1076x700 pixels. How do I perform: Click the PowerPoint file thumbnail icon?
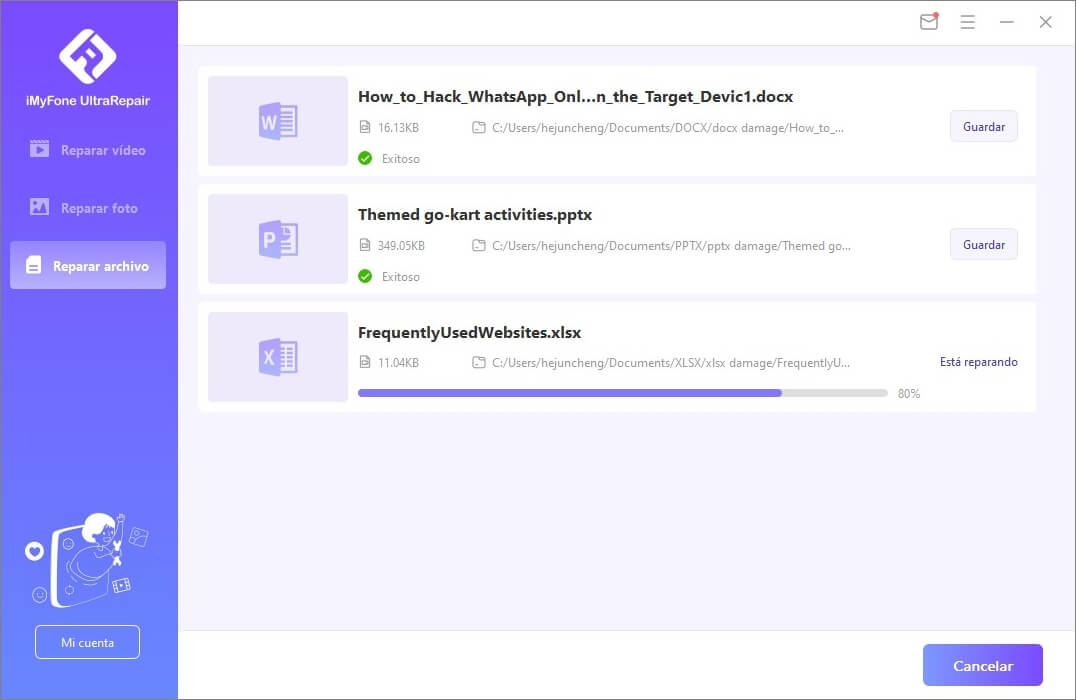pos(278,240)
